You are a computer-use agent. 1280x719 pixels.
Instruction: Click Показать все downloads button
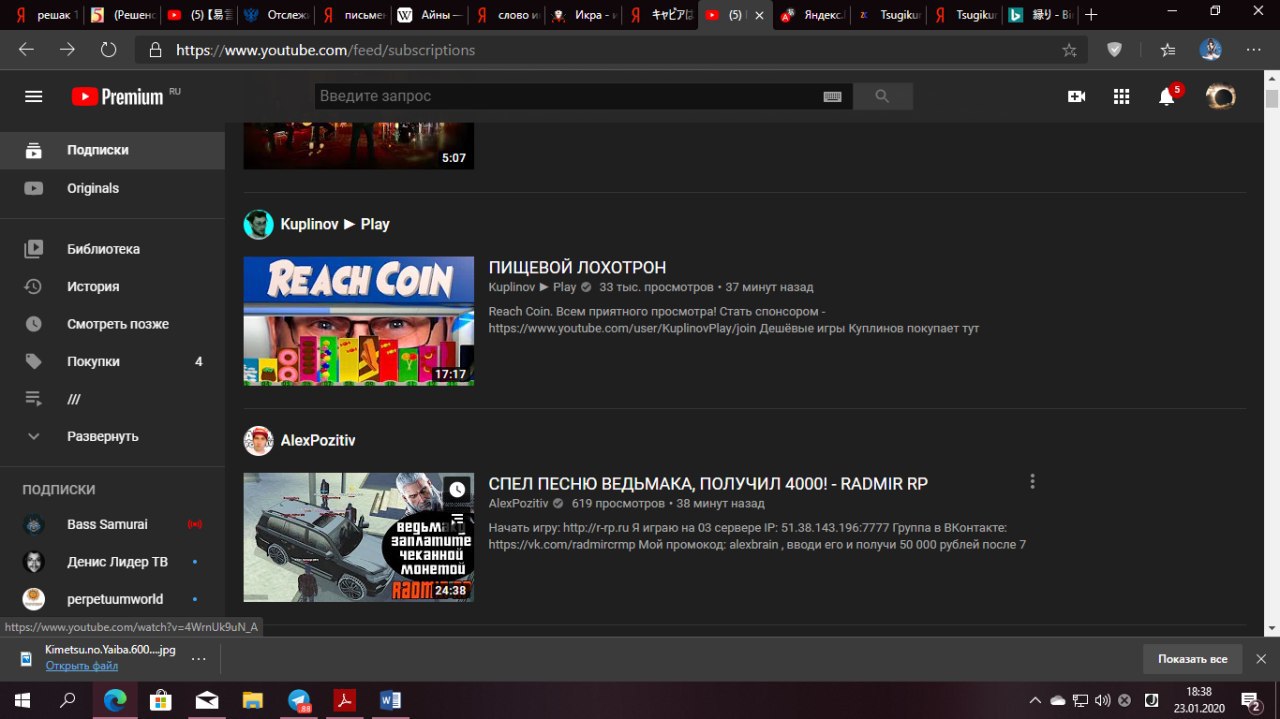(1192, 659)
